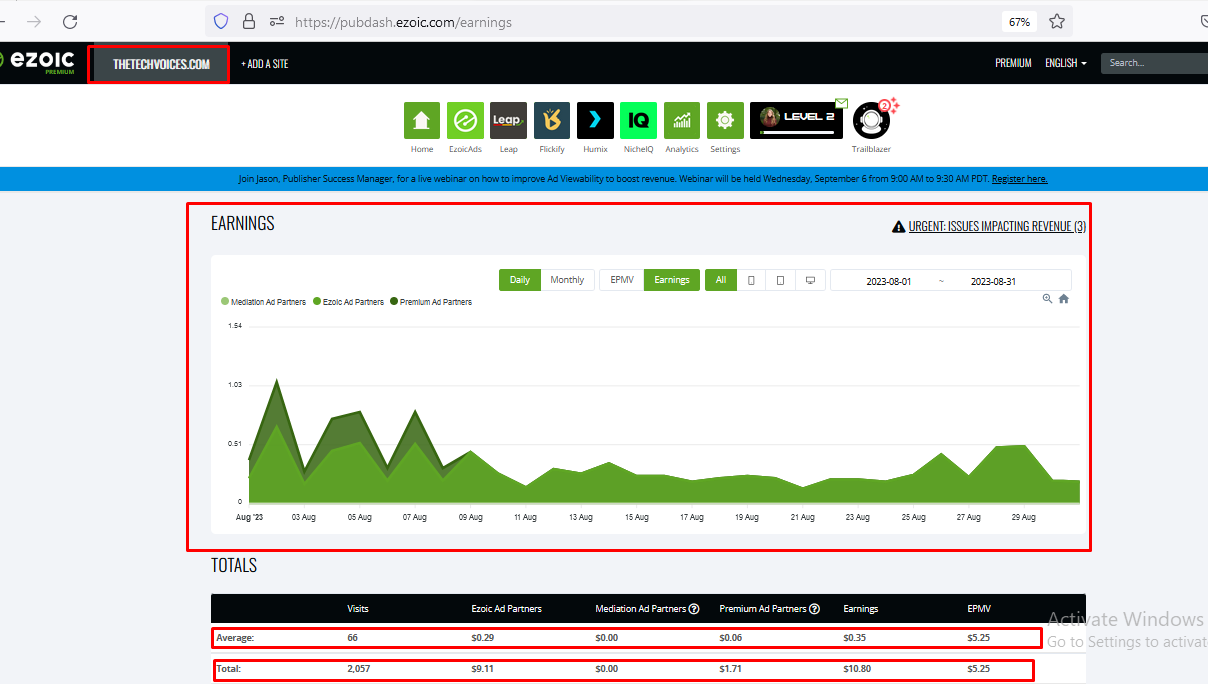
Task: Bookmark this page with the star icon
Action: click(1057, 21)
